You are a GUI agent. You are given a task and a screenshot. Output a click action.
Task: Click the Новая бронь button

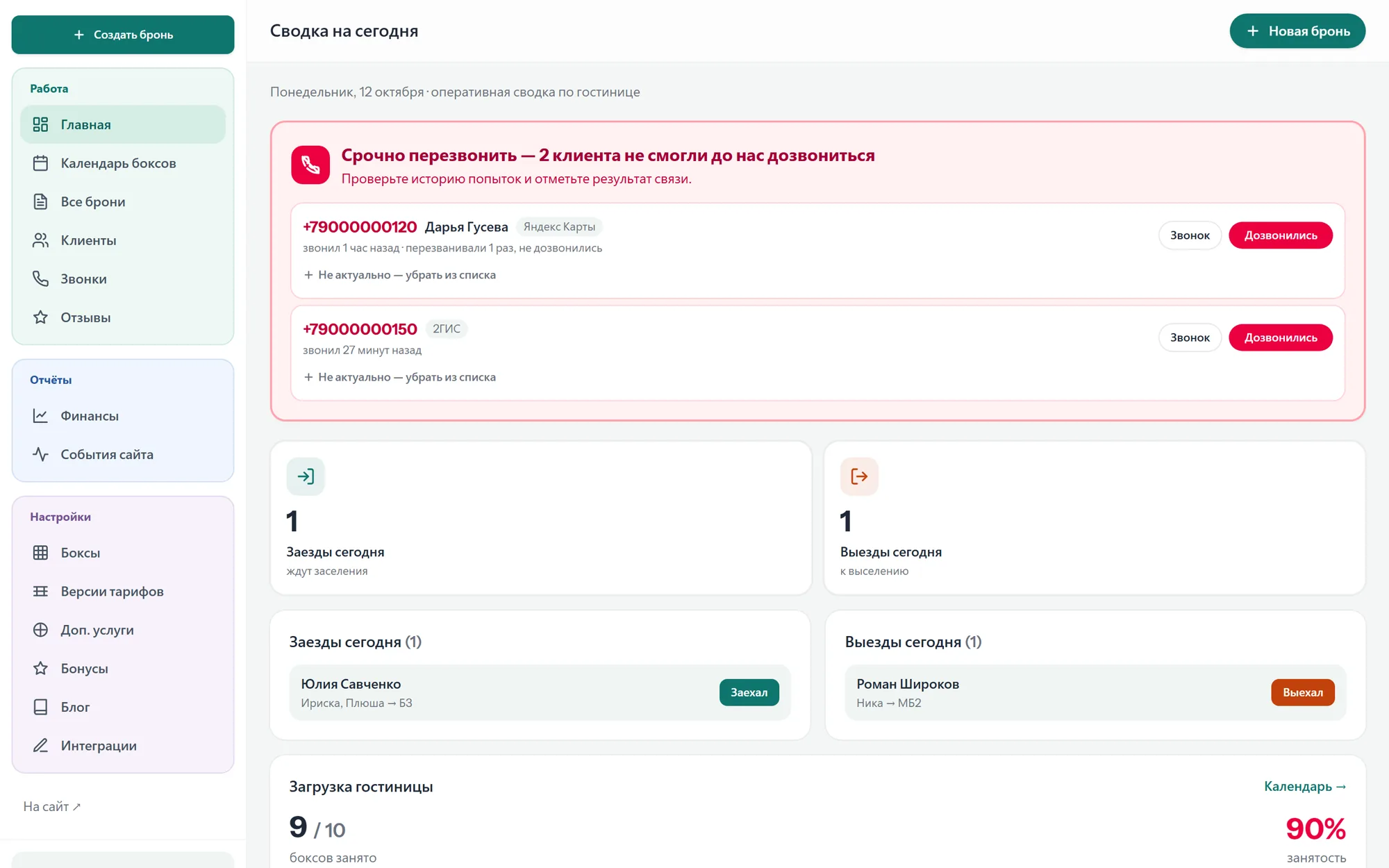pos(1297,31)
